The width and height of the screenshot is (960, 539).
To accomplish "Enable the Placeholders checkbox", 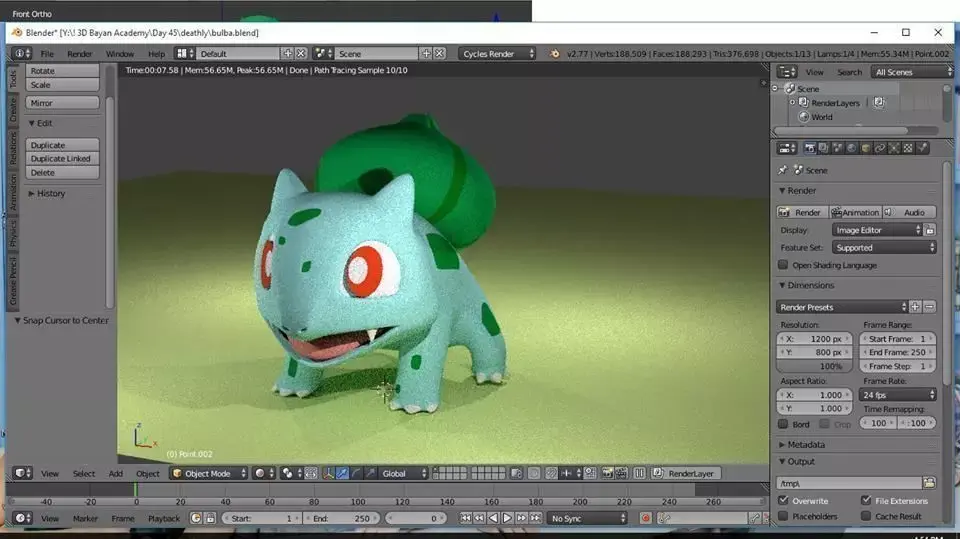I will click(x=783, y=516).
